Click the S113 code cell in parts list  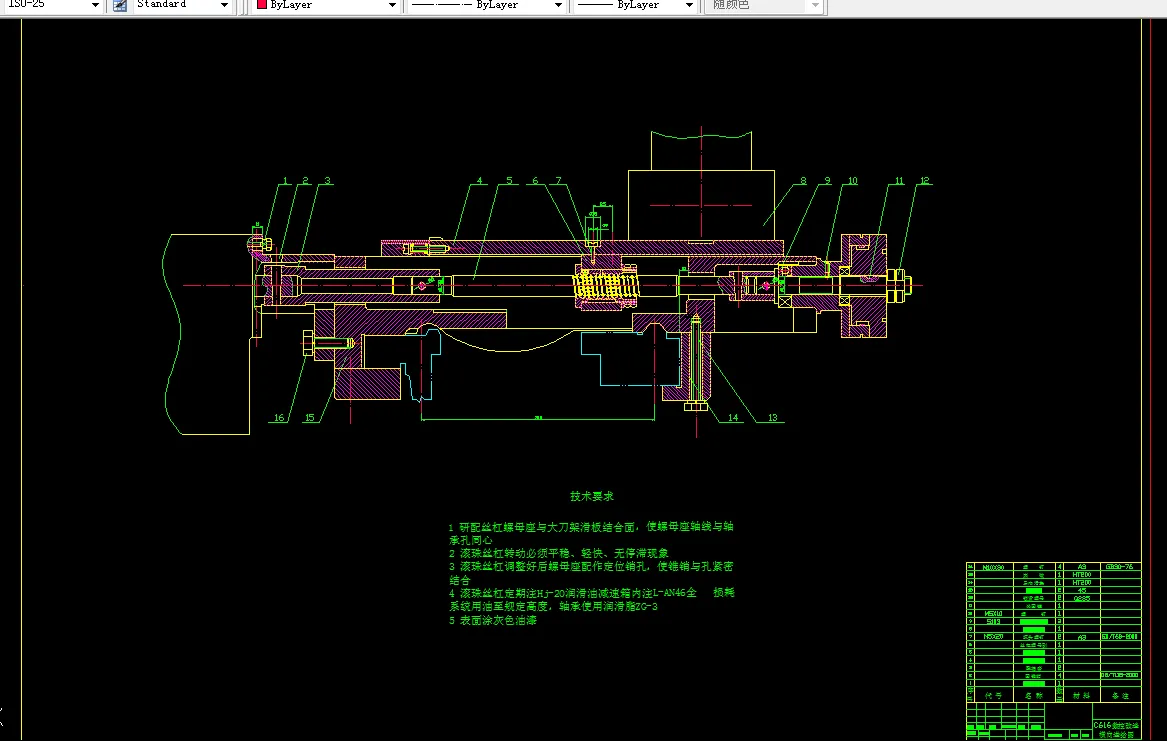(993, 621)
